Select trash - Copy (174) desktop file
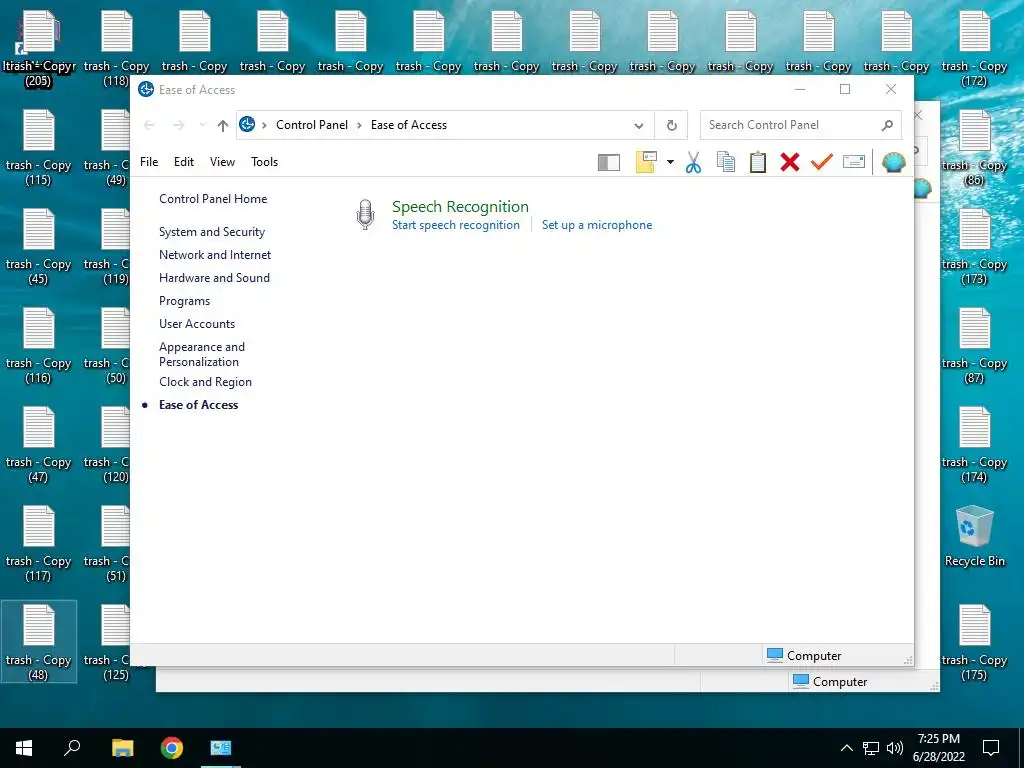This screenshot has height=768, width=1024. click(974, 445)
